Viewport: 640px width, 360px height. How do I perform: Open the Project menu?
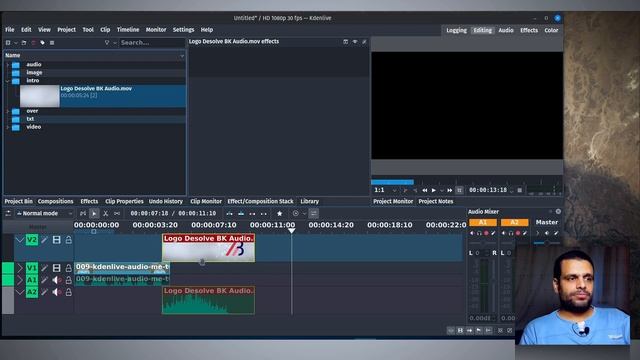coord(67,30)
